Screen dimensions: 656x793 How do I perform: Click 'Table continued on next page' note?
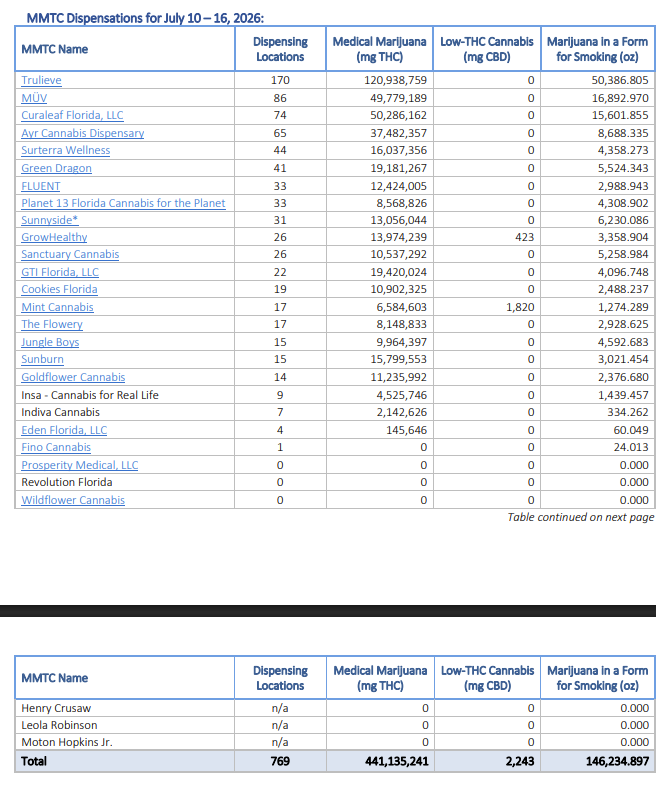(x=581, y=517)
